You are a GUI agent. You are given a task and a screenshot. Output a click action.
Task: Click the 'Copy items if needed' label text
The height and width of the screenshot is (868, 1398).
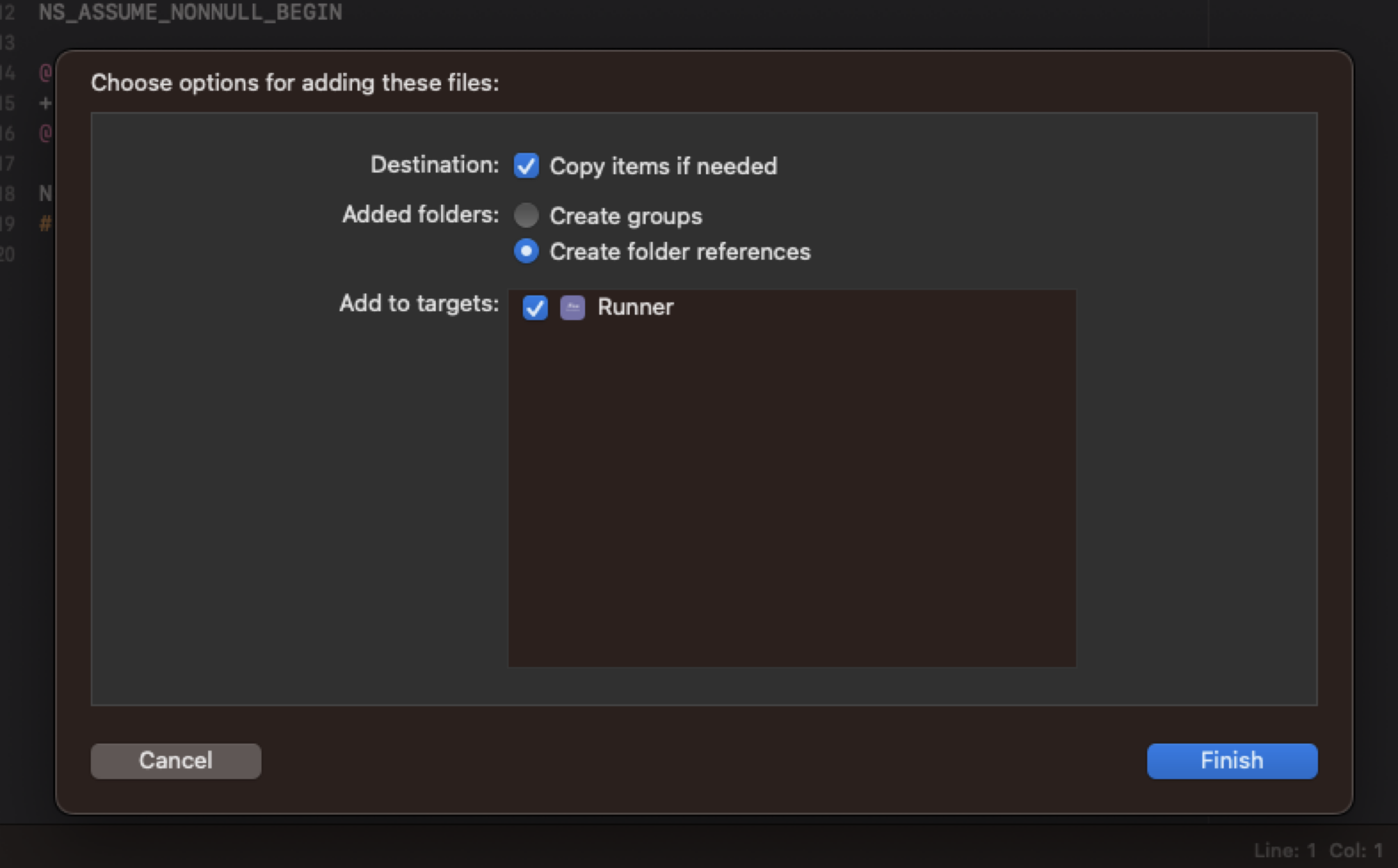click(663, 166)
